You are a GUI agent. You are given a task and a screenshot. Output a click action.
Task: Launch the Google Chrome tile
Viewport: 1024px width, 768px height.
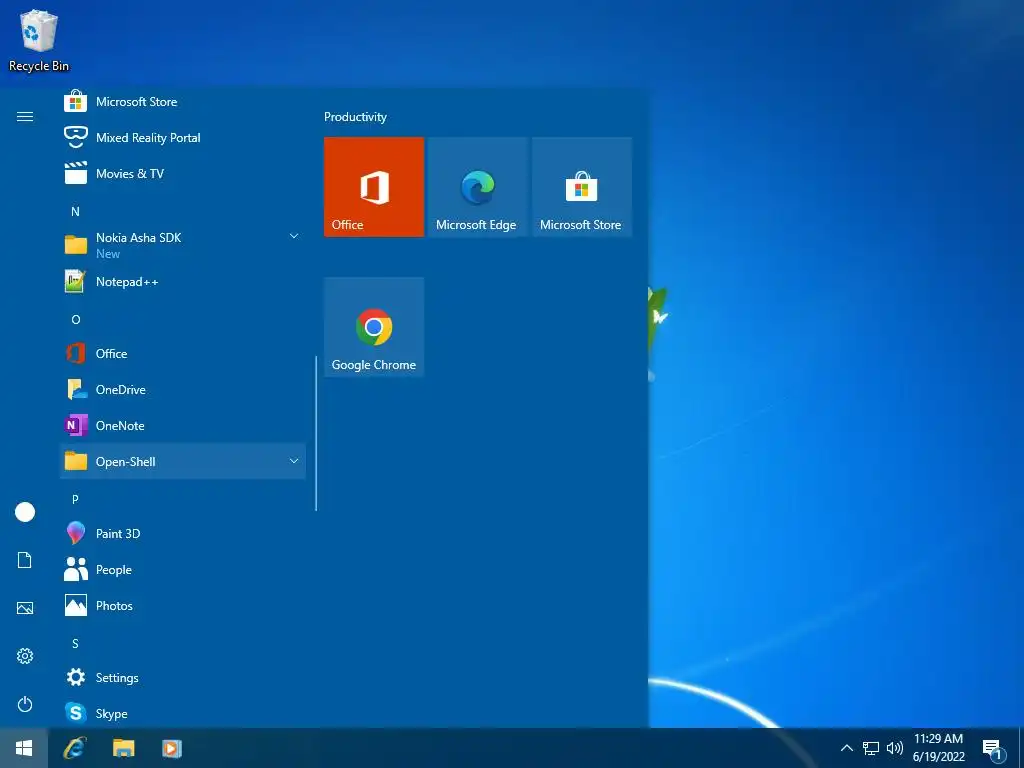coord(374,327)
